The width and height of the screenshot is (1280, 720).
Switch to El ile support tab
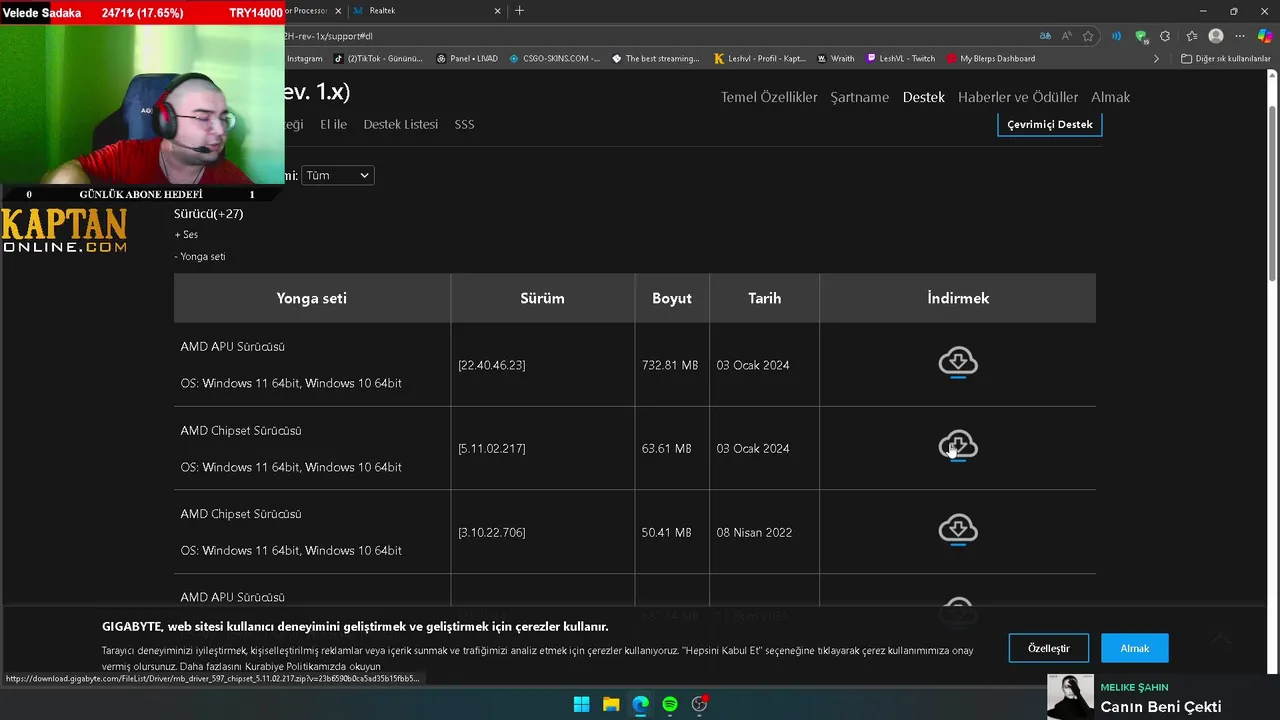333,124
